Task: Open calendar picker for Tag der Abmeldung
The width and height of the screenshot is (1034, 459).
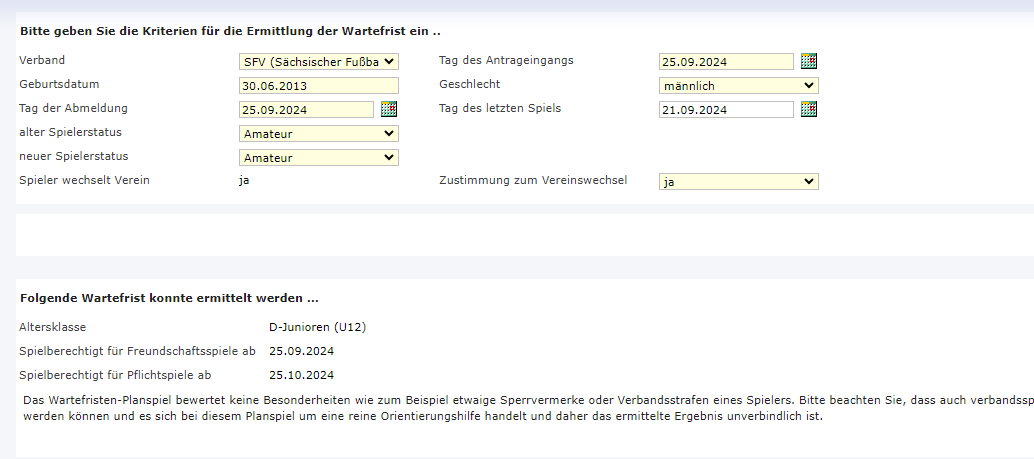Action: (389, 109)
